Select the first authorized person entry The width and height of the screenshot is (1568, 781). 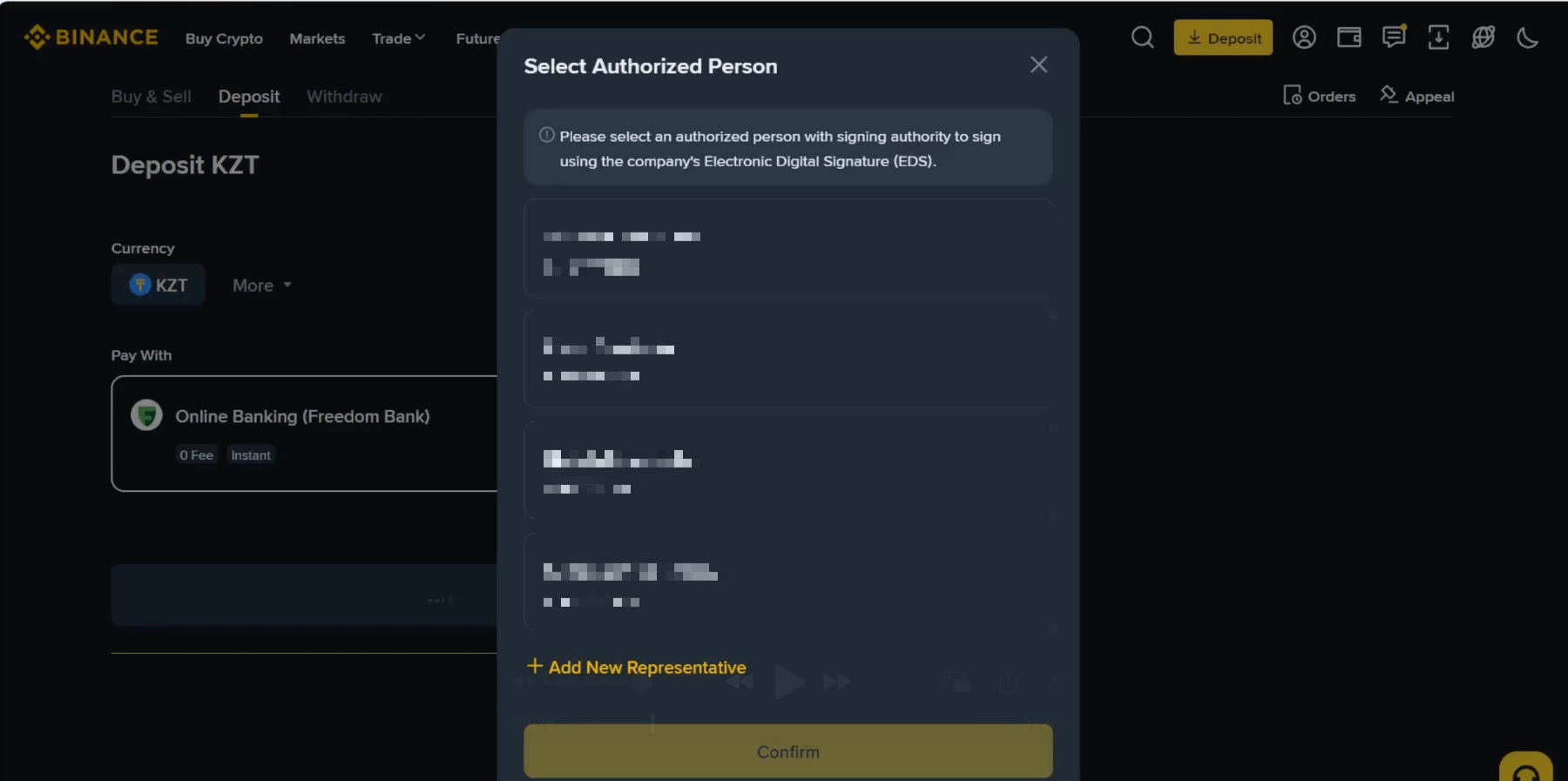(788, 248)
